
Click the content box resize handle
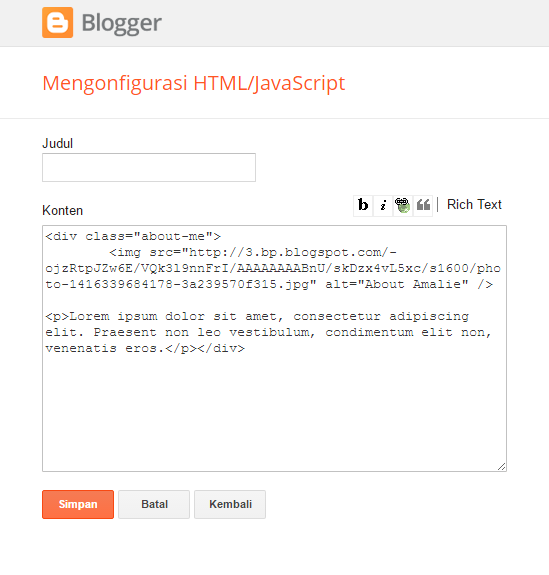point(502,466)
